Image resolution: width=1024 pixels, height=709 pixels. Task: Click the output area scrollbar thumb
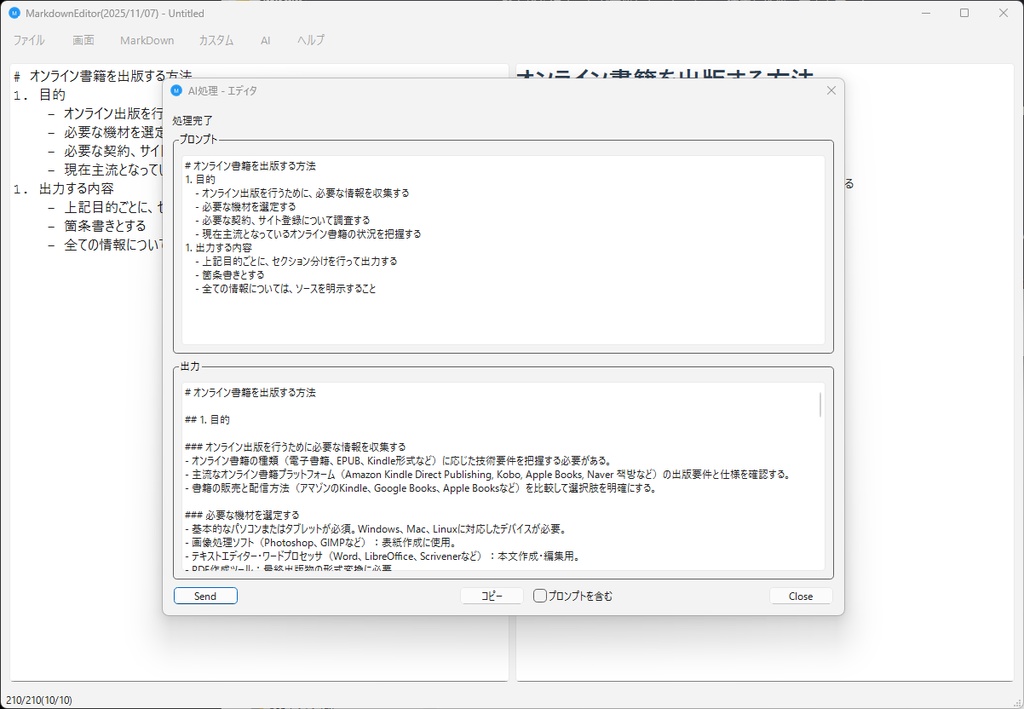(x=820, y=405)
